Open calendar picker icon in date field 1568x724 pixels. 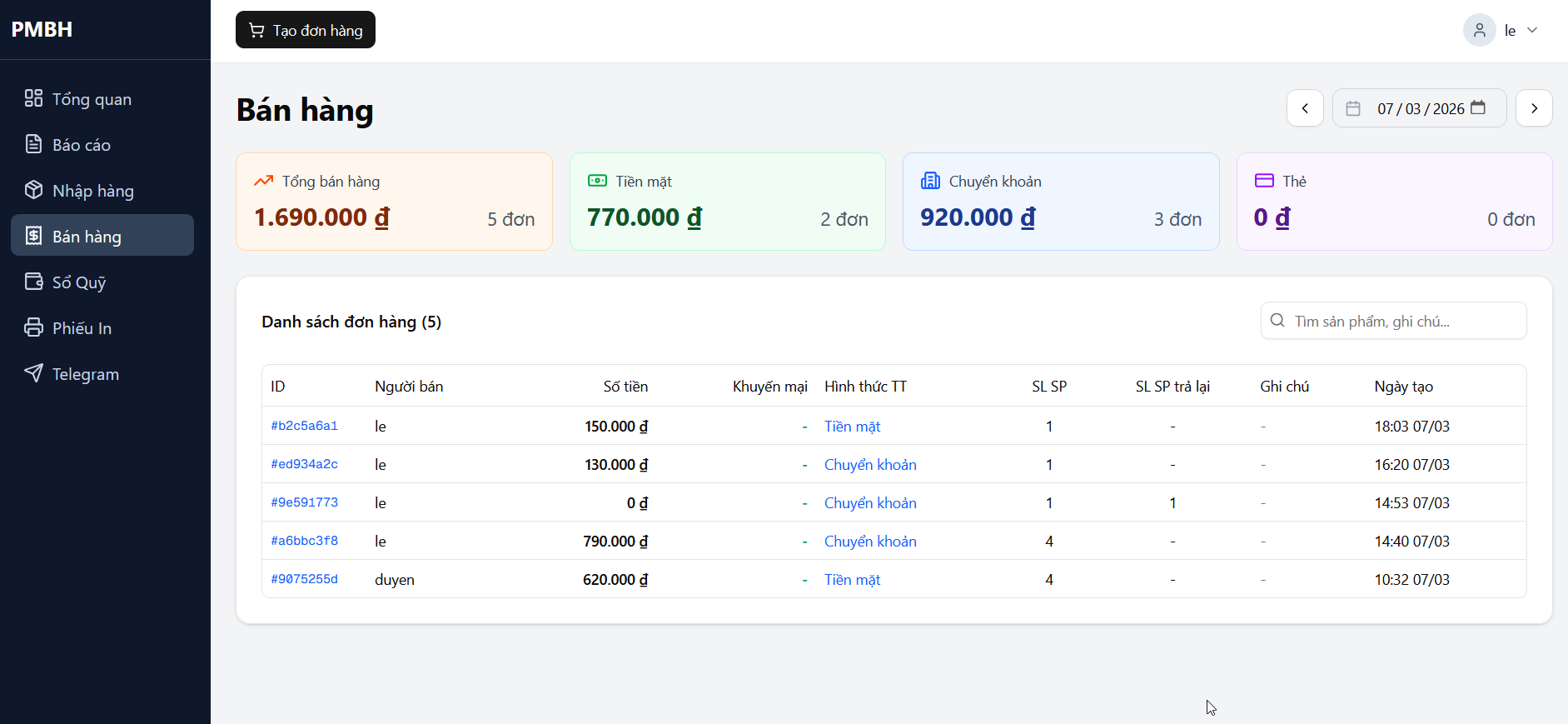coord(1478,108)
